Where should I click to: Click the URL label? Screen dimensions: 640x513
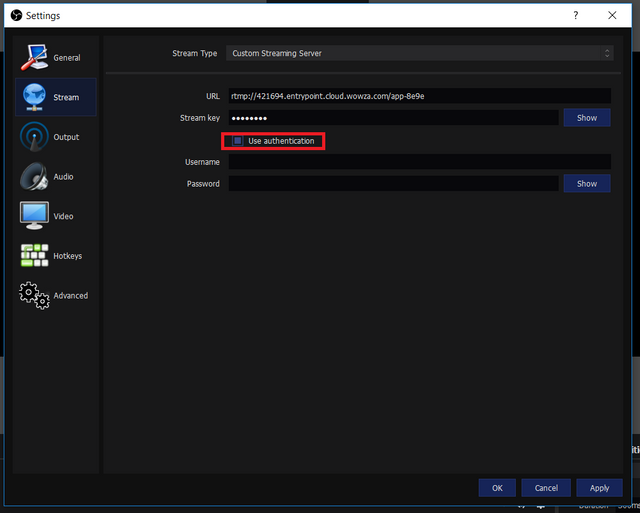tap(213, 96)
